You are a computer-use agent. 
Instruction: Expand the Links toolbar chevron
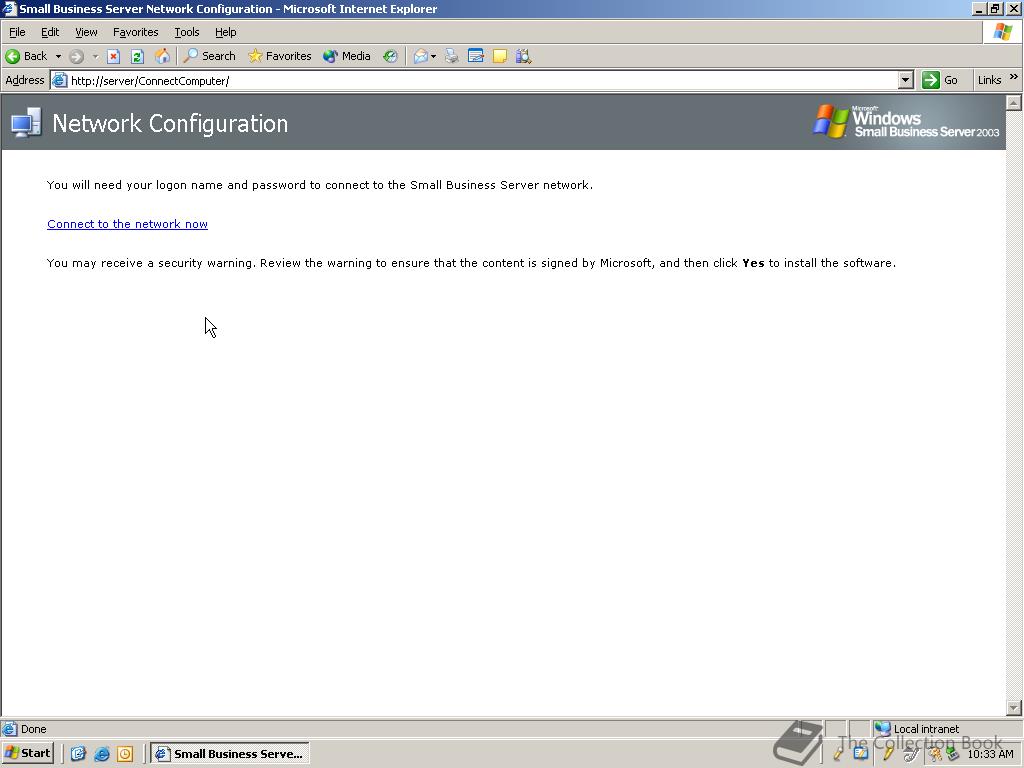[x=1014, y=77]
